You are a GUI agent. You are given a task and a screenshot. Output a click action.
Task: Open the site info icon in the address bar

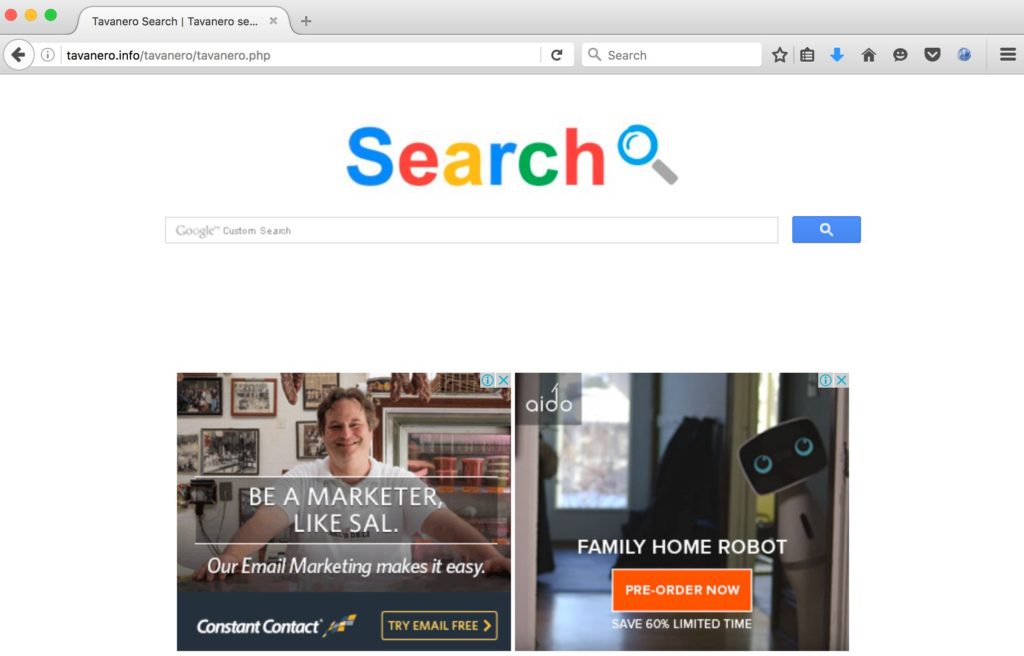coord(48,55)
